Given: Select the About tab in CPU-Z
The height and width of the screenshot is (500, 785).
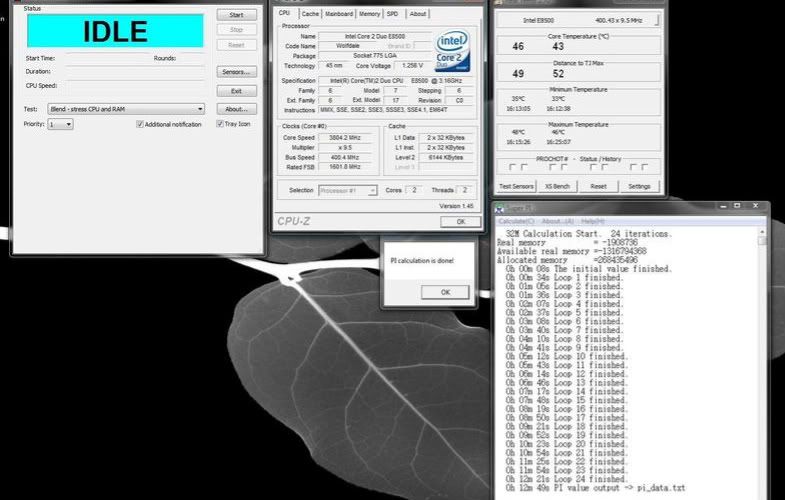Looking at the screenshot, I should [x=418, y=14].
